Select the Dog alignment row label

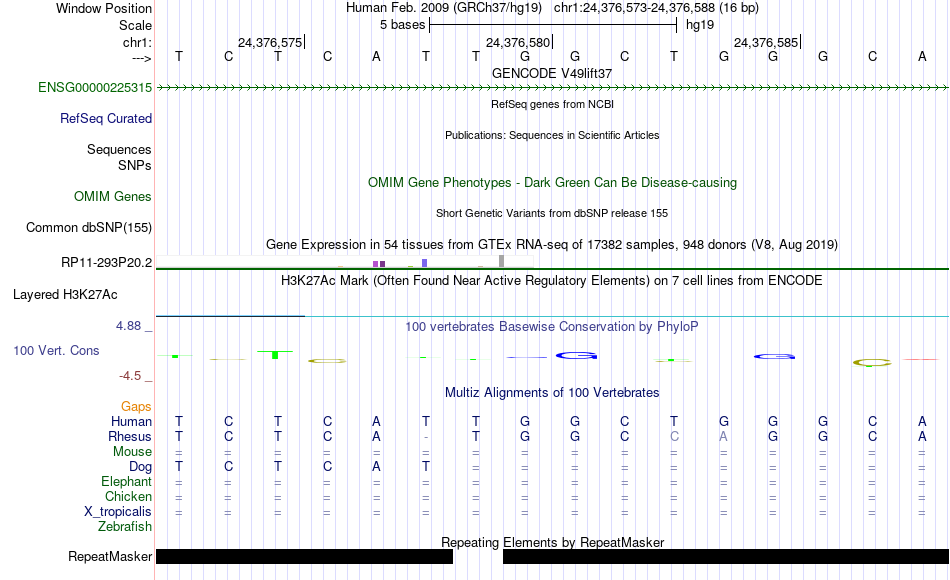(141, 466)
